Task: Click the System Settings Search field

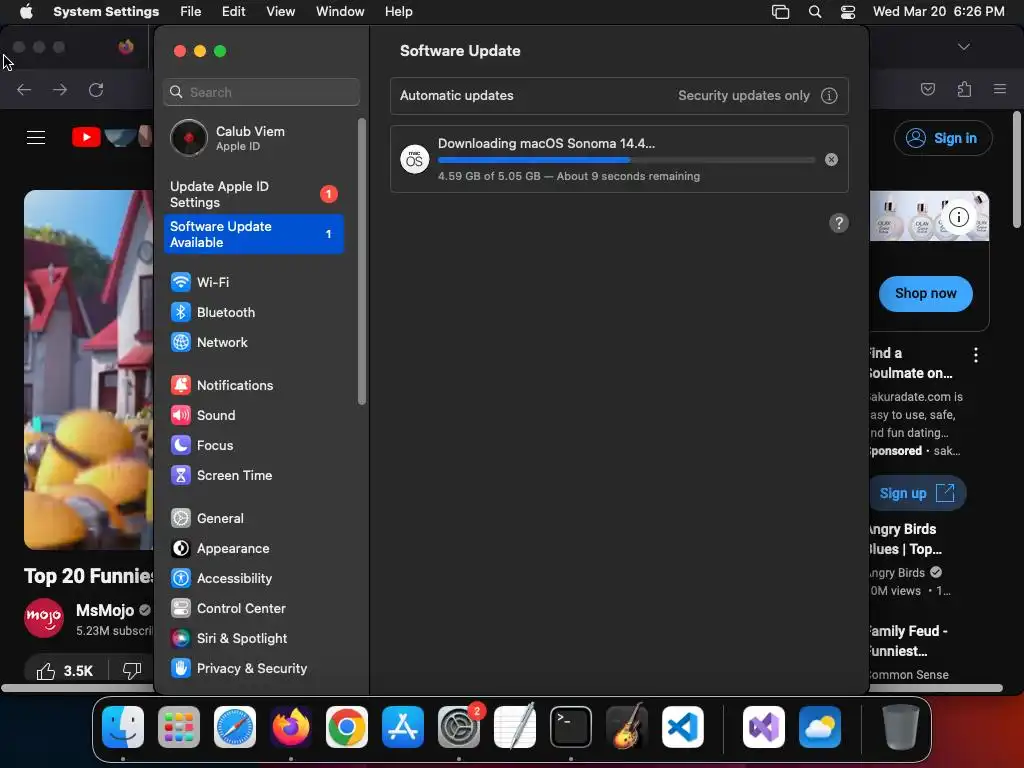Action: click(261, 92)
